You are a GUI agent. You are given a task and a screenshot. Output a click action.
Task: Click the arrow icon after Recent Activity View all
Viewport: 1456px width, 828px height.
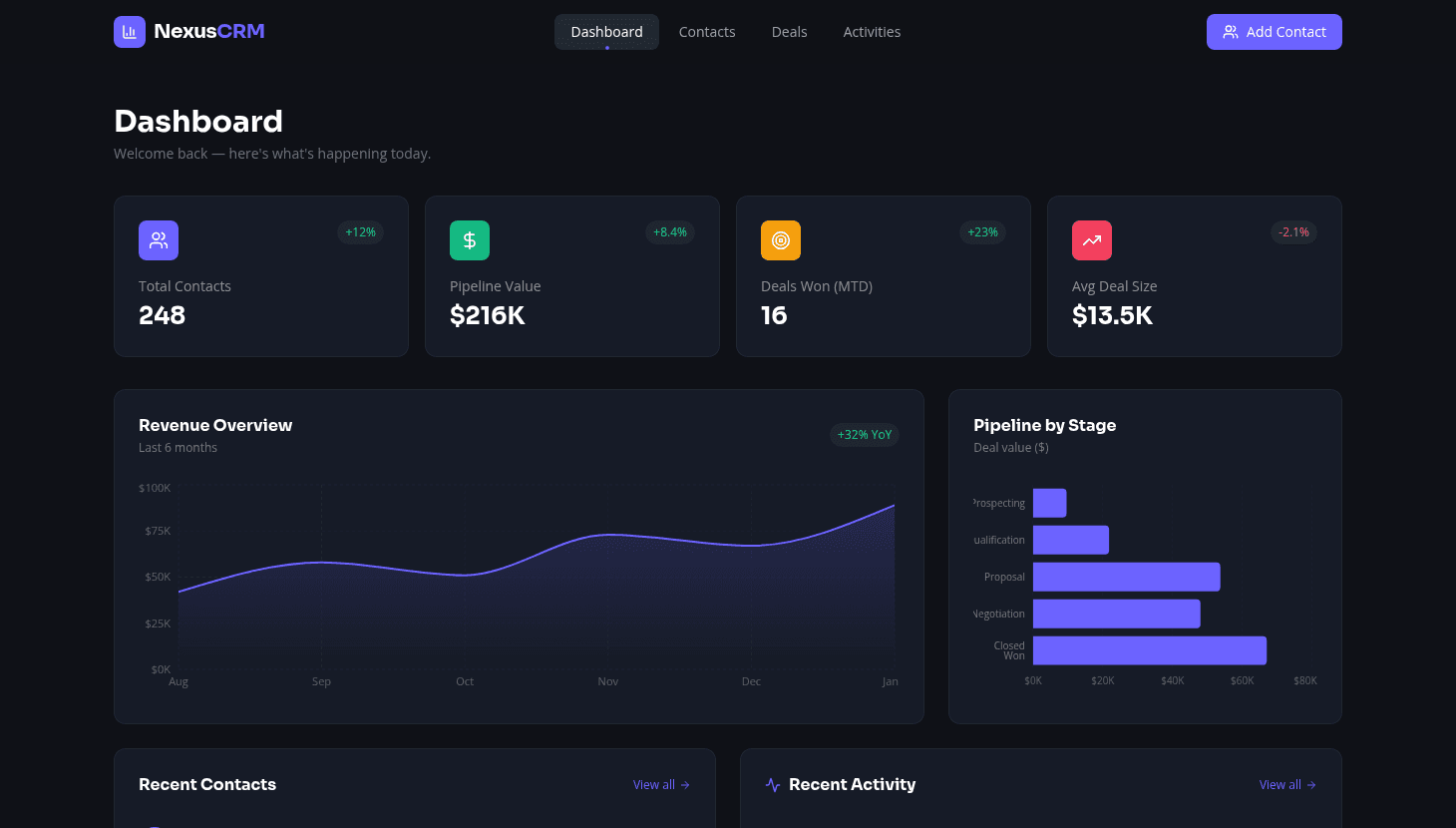[x=1312, y=784]
